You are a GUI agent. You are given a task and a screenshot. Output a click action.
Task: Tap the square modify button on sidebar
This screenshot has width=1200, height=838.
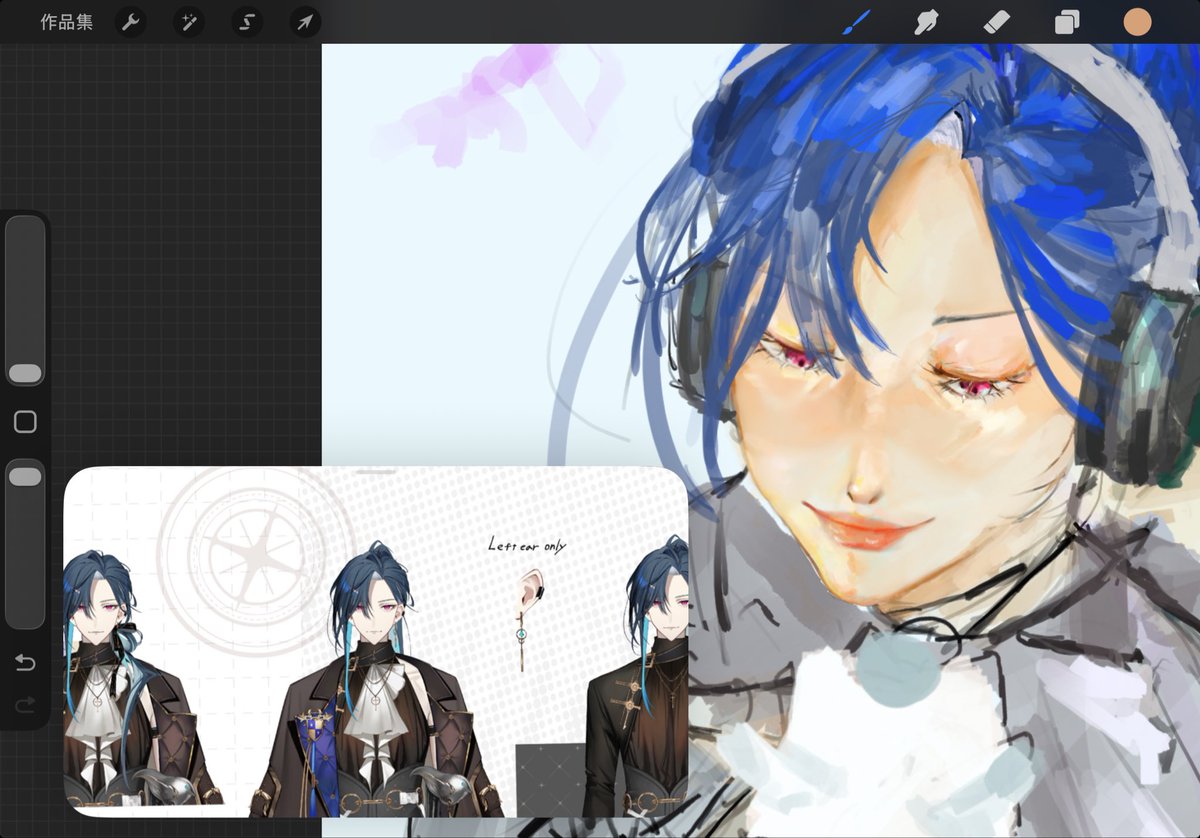[25, 422]
